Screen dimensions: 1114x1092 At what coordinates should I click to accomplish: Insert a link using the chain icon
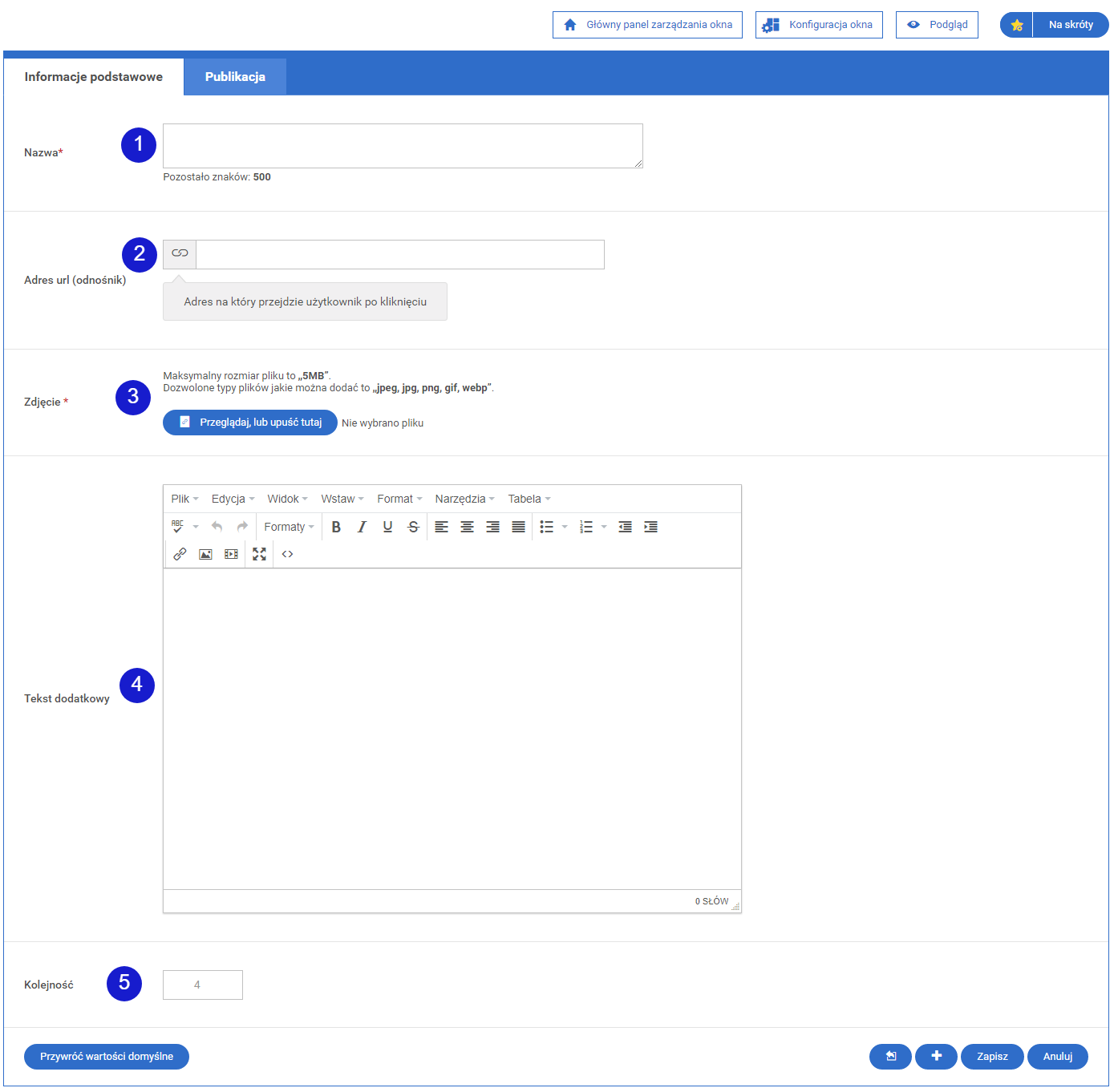point(180,554)
